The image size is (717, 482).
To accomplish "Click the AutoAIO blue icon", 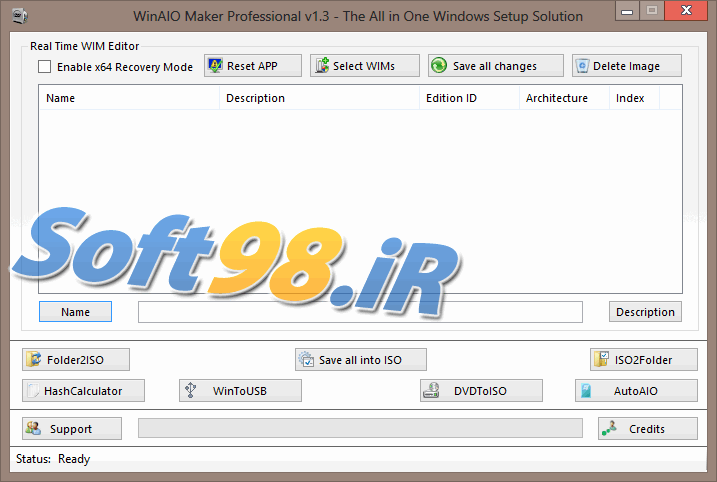I will (x=586, y=391).
